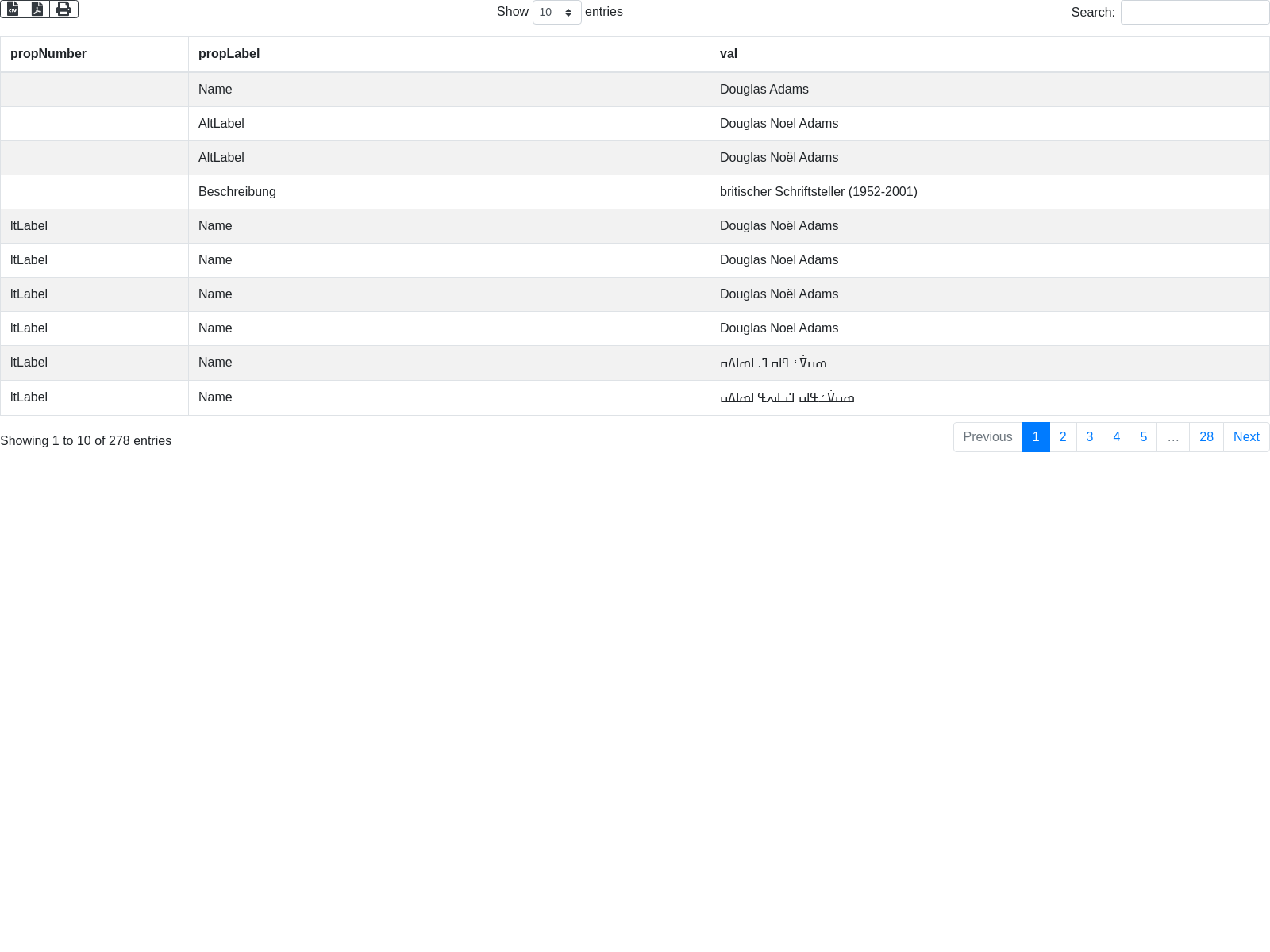Click the Beschreibung row cell
Viewport: 1270px width, 952px height.
coord(237,192)
